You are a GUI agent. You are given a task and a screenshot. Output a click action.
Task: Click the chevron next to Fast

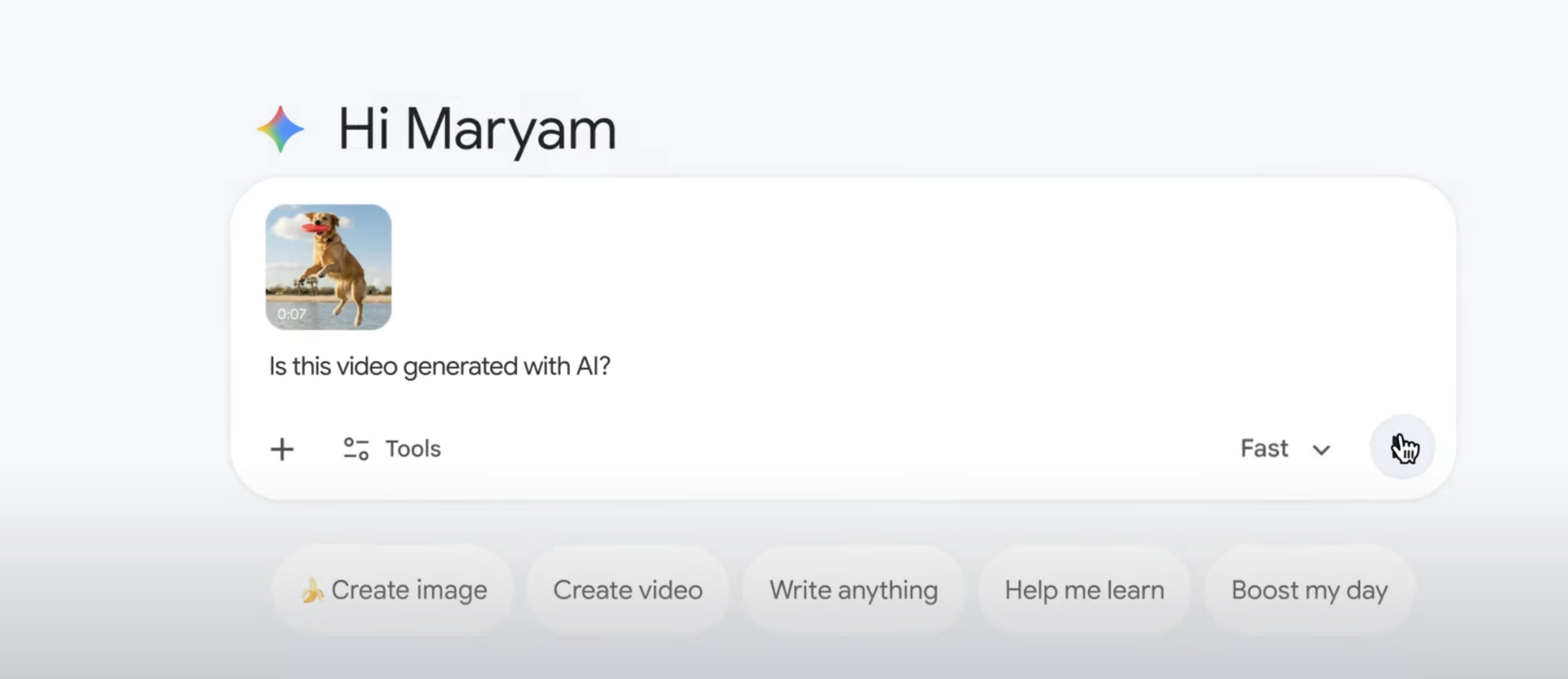click(x=1321, y=449)
